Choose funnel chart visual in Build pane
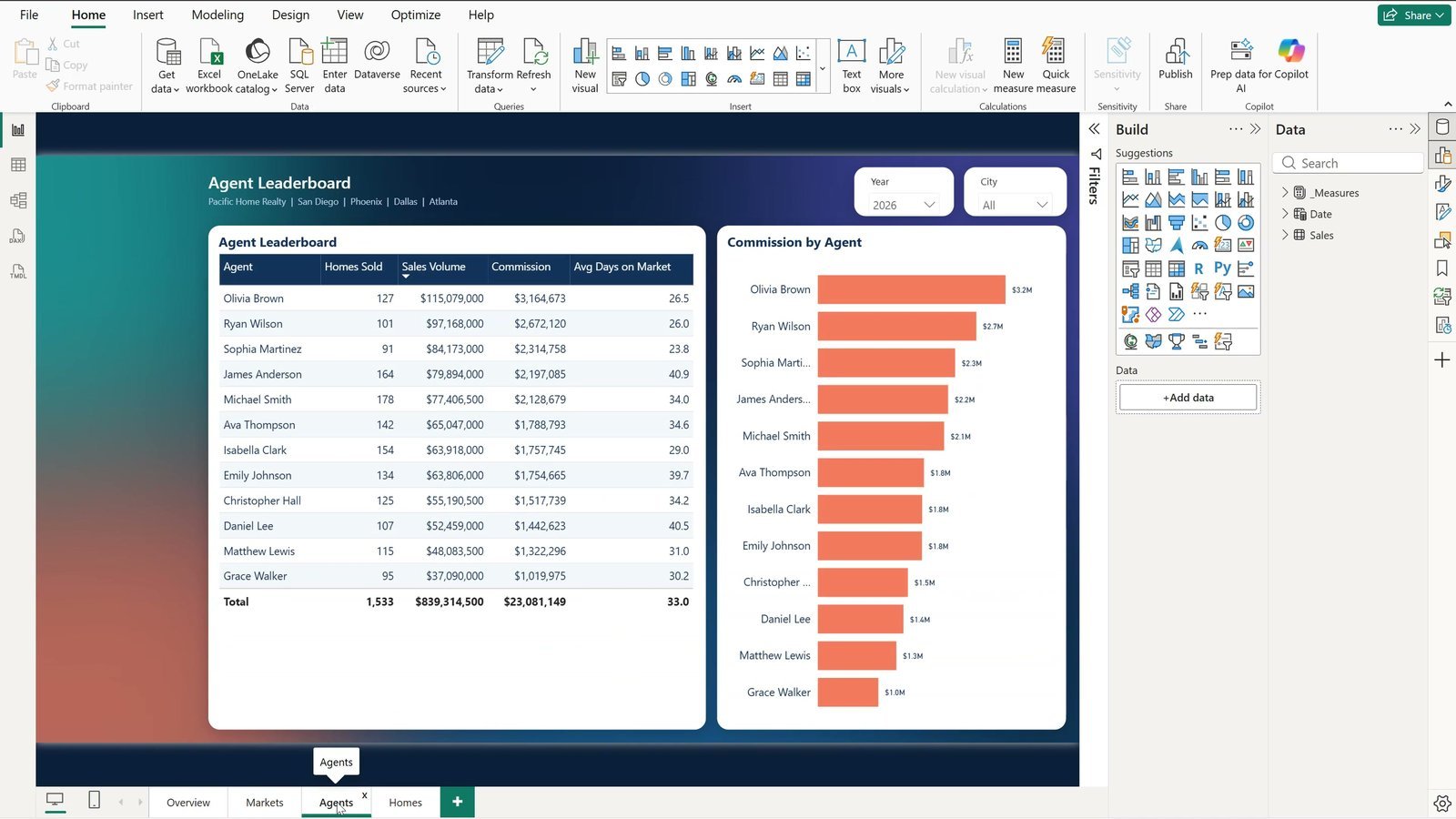 pyautogui.click(x=1177, y=222)
